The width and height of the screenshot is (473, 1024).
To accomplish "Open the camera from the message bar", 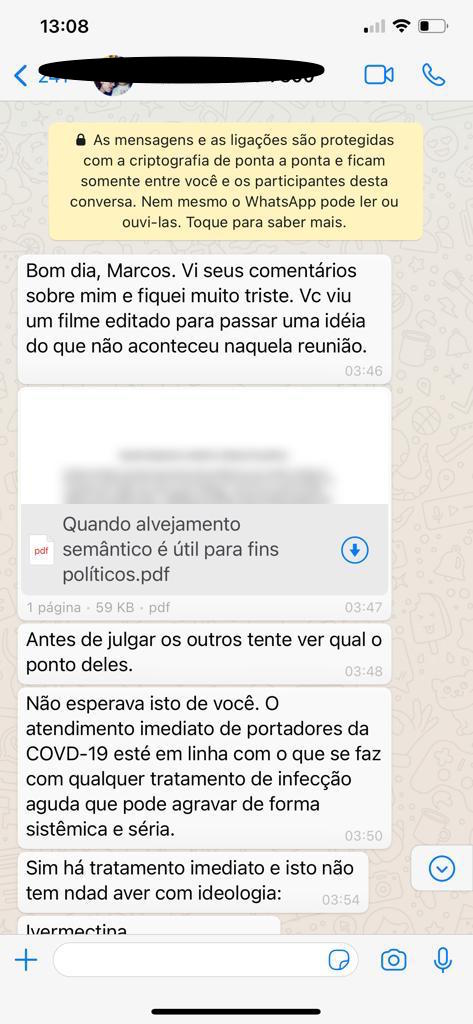I will click(393, 960).
